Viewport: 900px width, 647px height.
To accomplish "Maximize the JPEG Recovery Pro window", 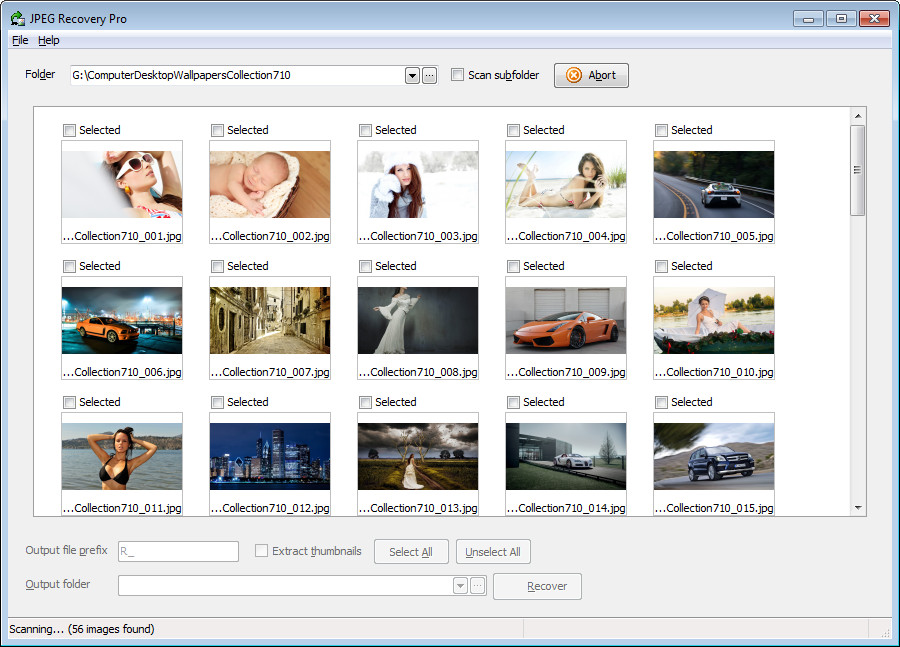I will click(x=840, y=18).
